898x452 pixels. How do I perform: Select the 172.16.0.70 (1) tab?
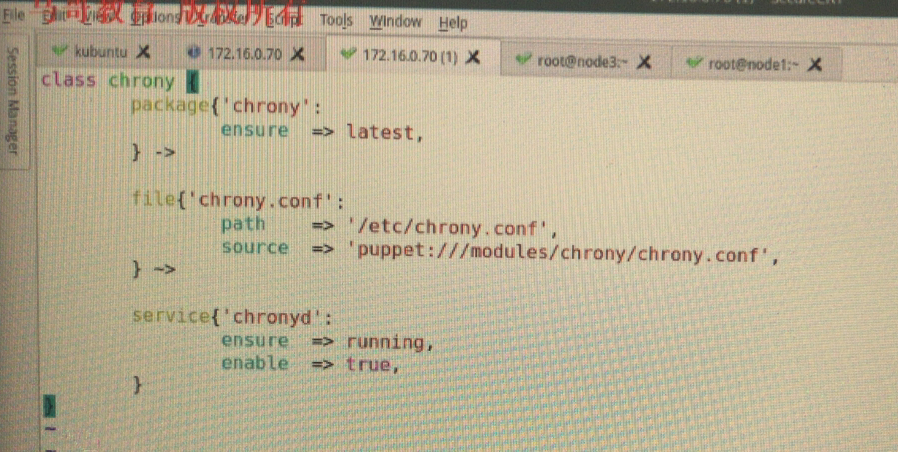[x=410, y=56]
